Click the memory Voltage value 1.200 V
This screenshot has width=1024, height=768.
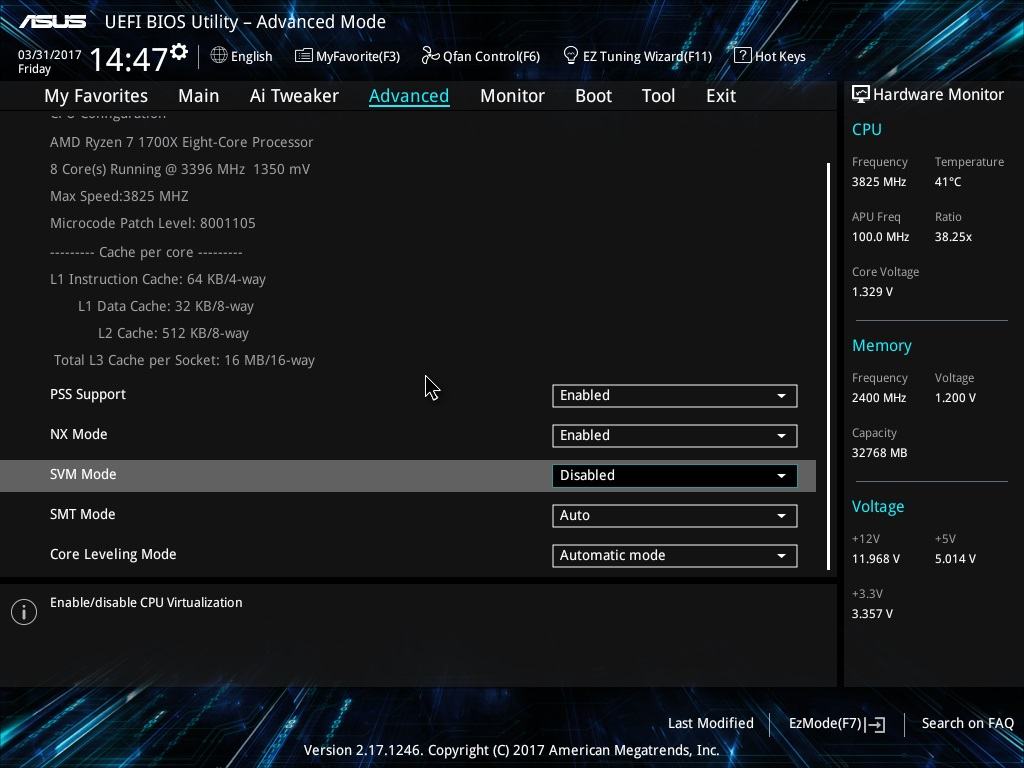955,398
